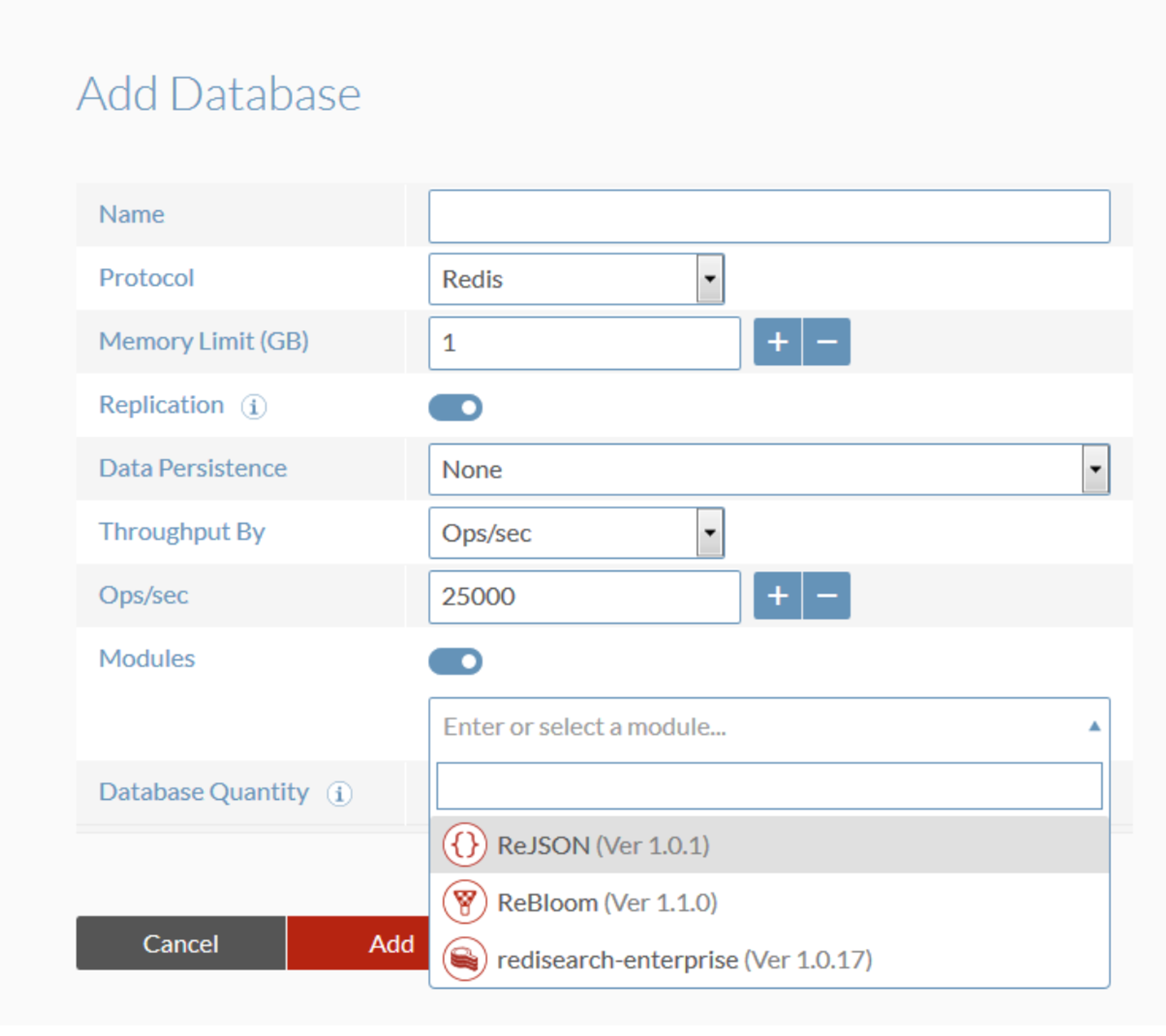Click the ReBloom module icon
Image resolution: width=1166 pixels, height=1036 pixels.
coord(464,902)
